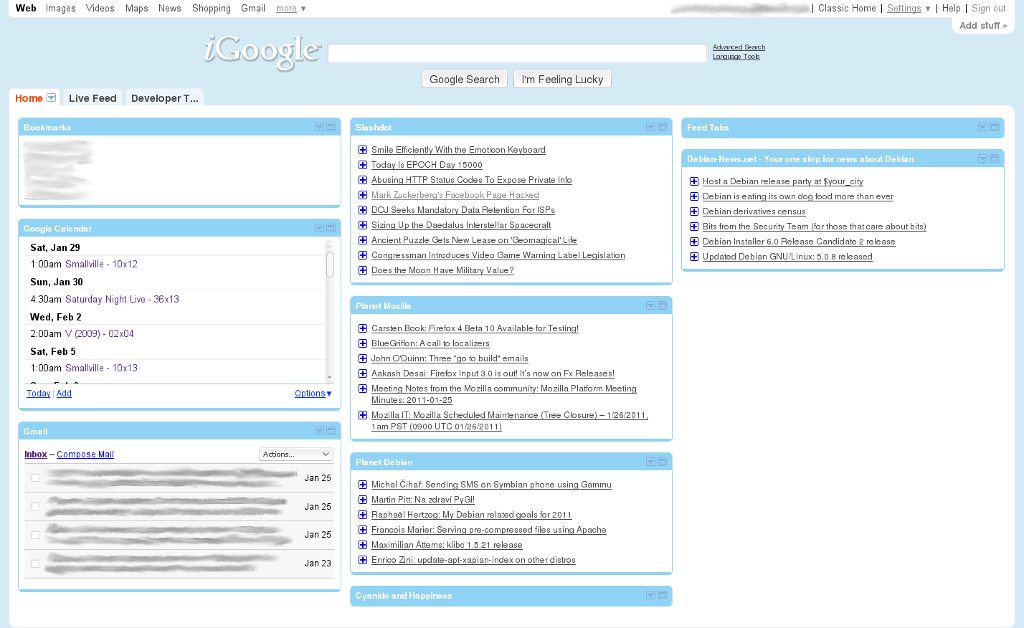
Task: Expand plus icon for 'DOJ Seeks Mandatory Data Retention'
Action: pyautogui.click(x=362, y=210)
